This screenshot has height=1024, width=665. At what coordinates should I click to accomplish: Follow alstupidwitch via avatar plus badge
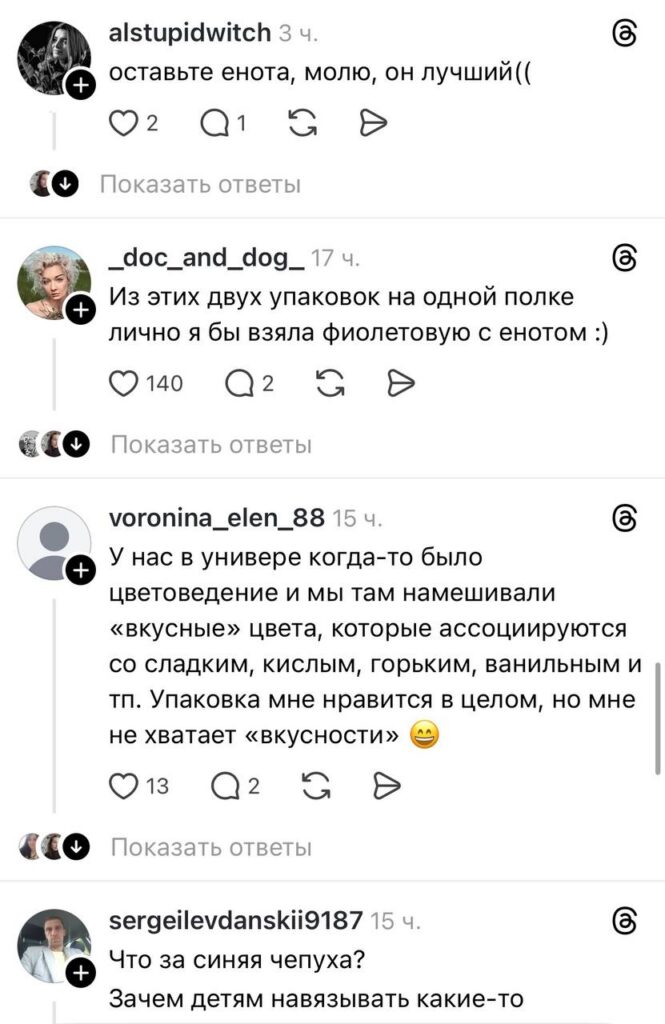point(80,87)
